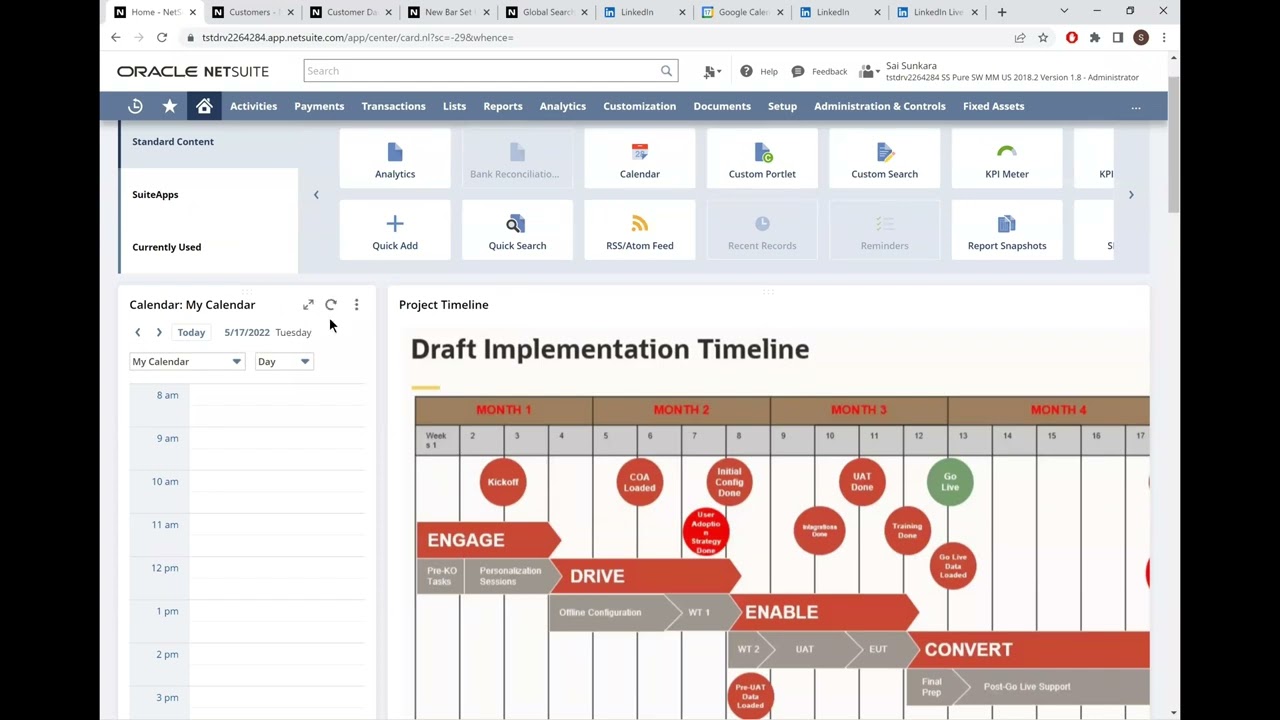Open the My Calendar dropdown

pyautogui.click(x=187, y=362)
